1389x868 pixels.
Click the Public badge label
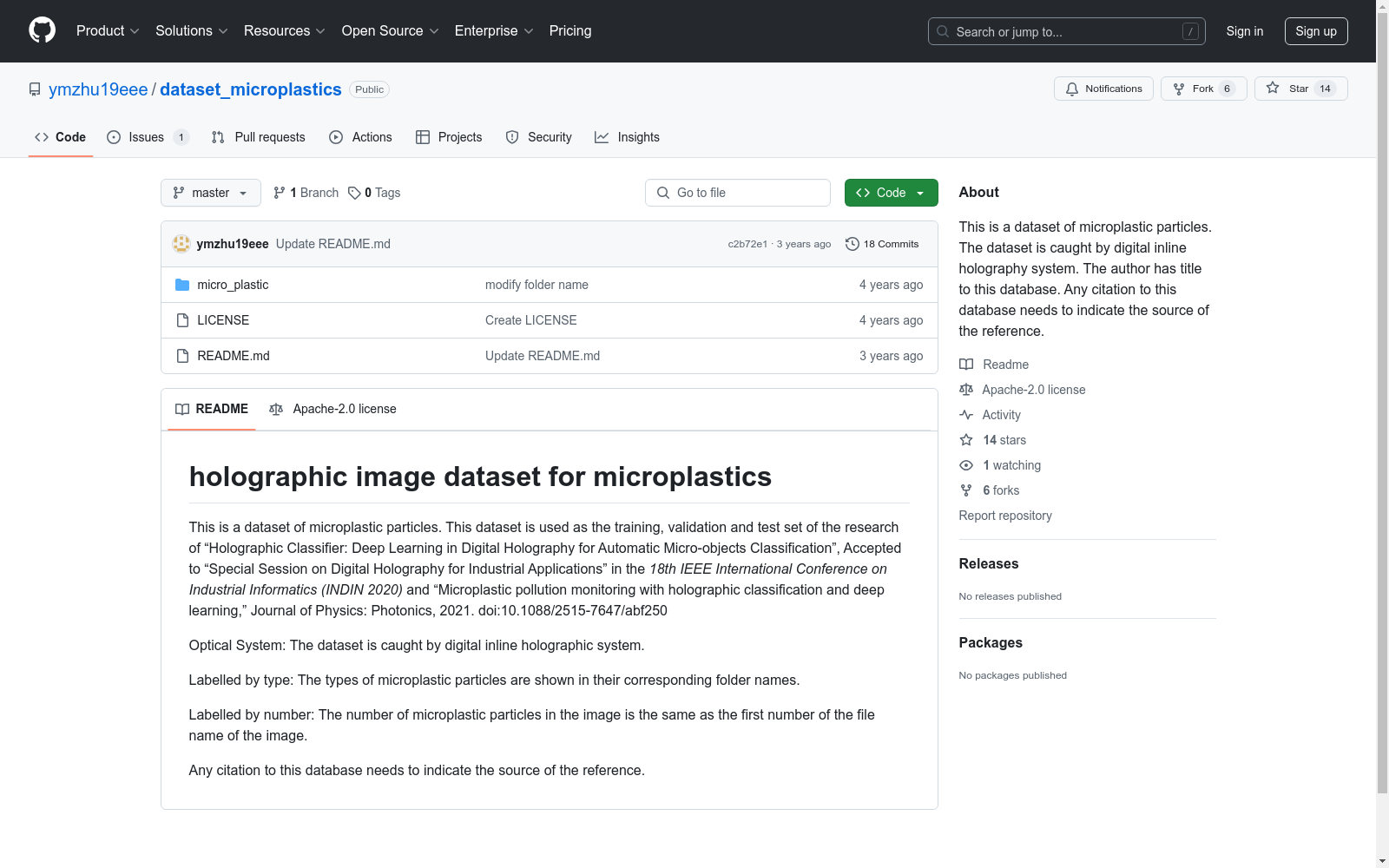click(x=369, y=89)
